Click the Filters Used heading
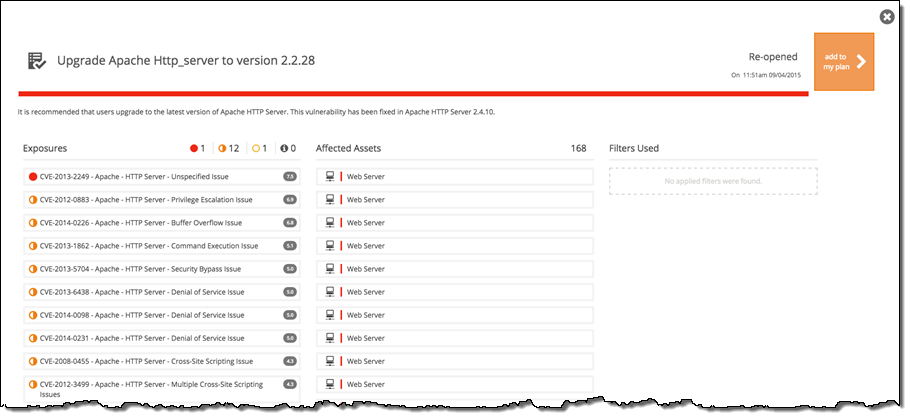The image size is (910, 418). coord(634,148)
